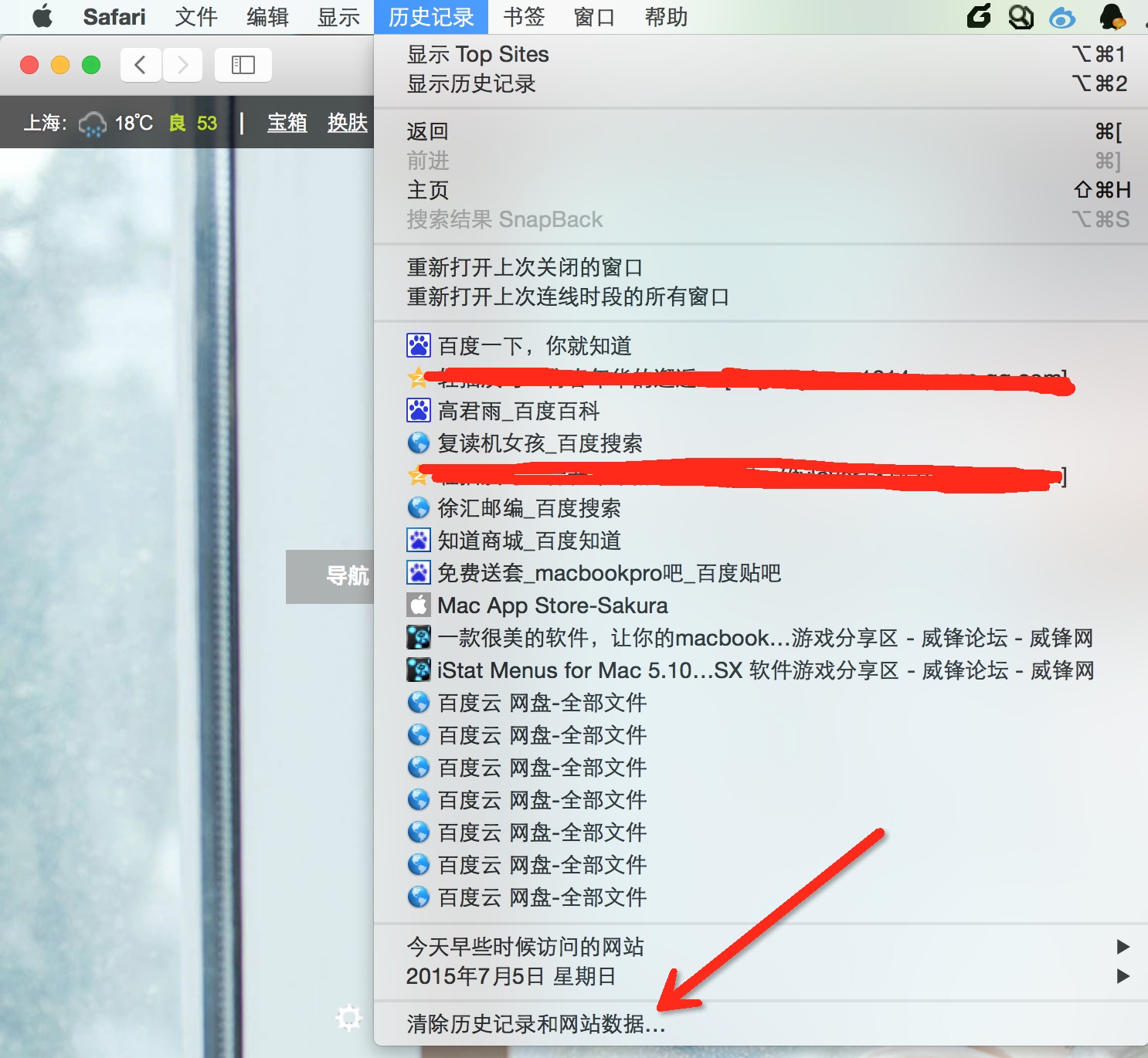1148x1058 pixels.
Task: Close the 历史记录 menu in menu bar
Action: coord(431,16)
